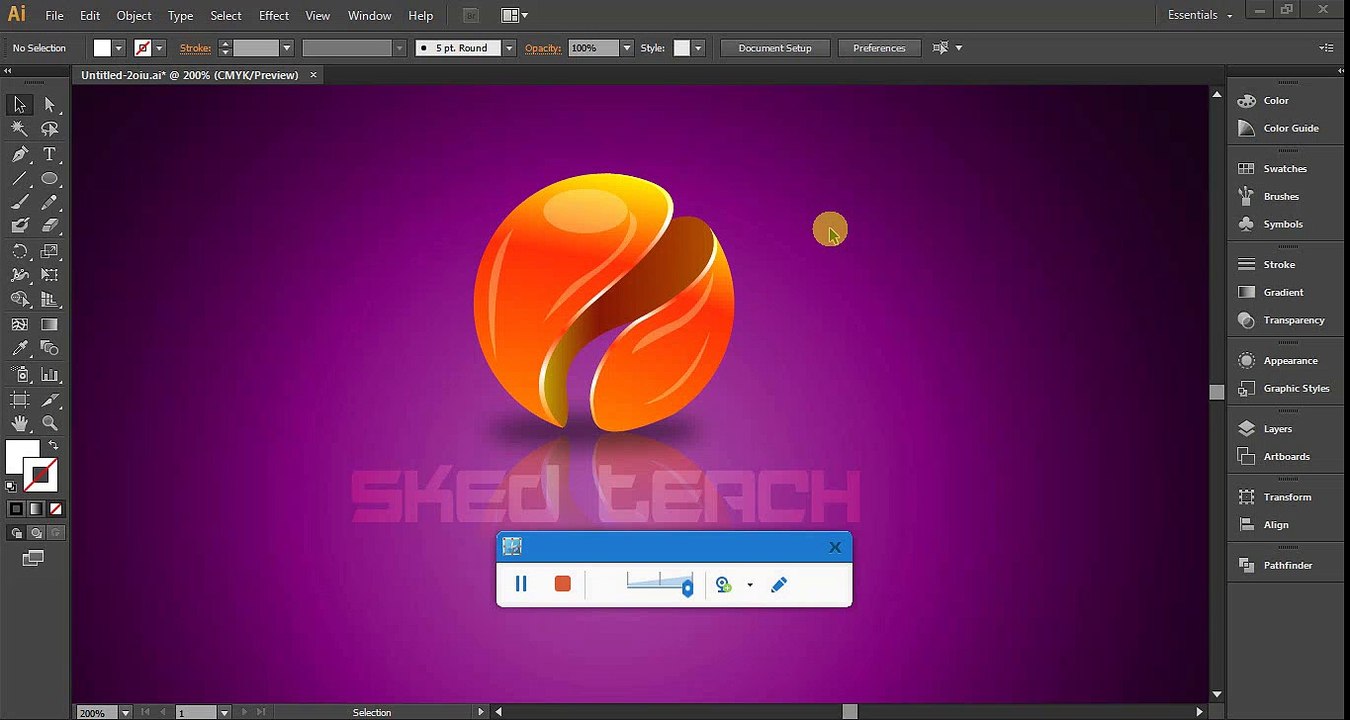Image resolution: width=1350 pixels, height=720 pixels.
Task: Set paint mode to None
Action: 56,509
